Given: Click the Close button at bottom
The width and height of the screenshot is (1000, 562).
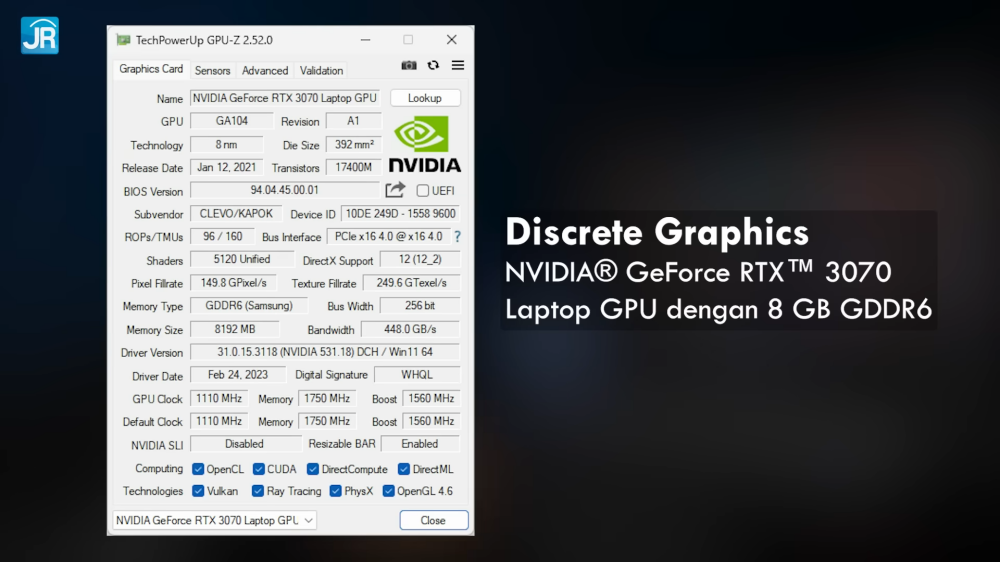Looking at the screenshot, I should tap(434, 521).
